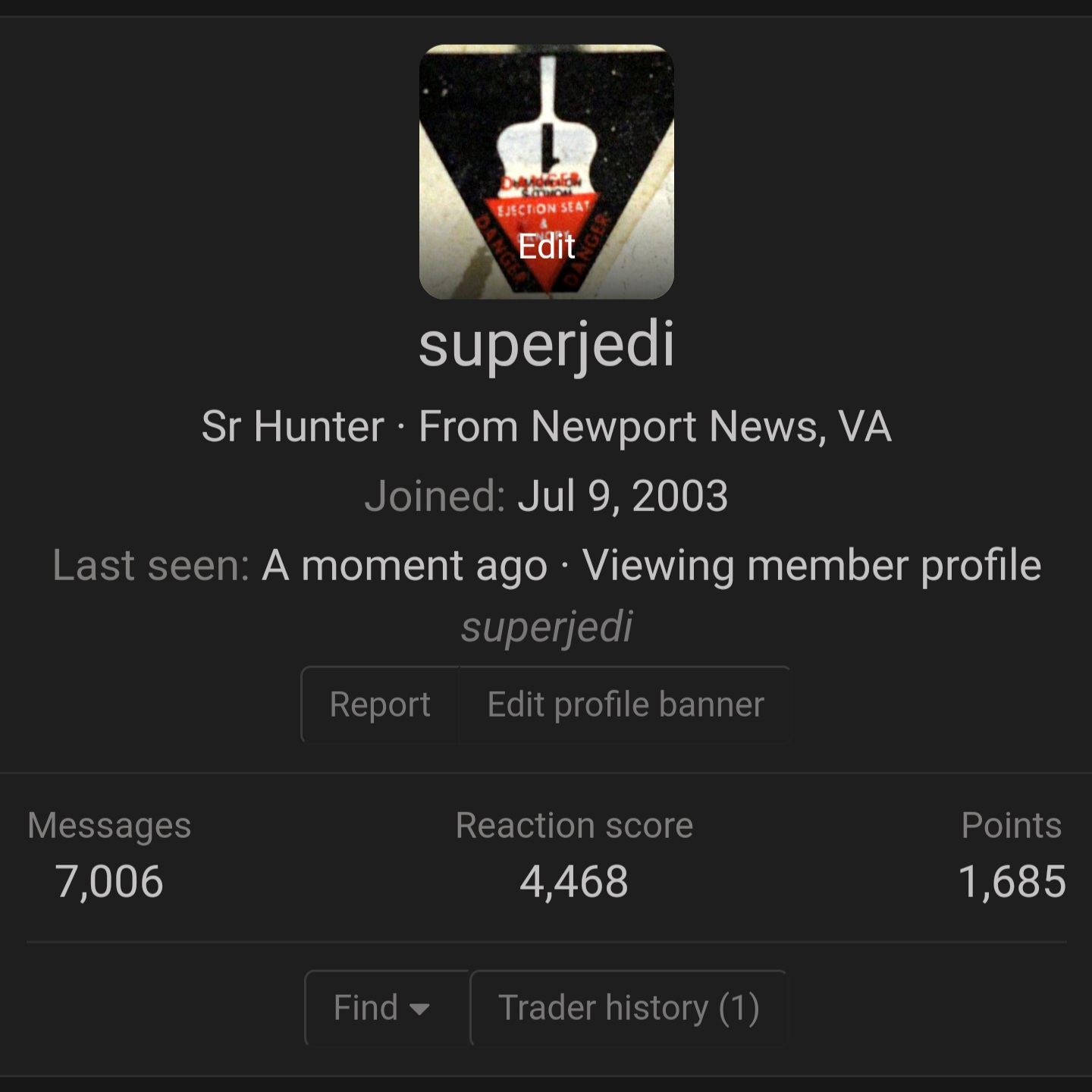Click the Report button
The height and width of the screenshot is (1092, 1092).
[x=380, y=704]
